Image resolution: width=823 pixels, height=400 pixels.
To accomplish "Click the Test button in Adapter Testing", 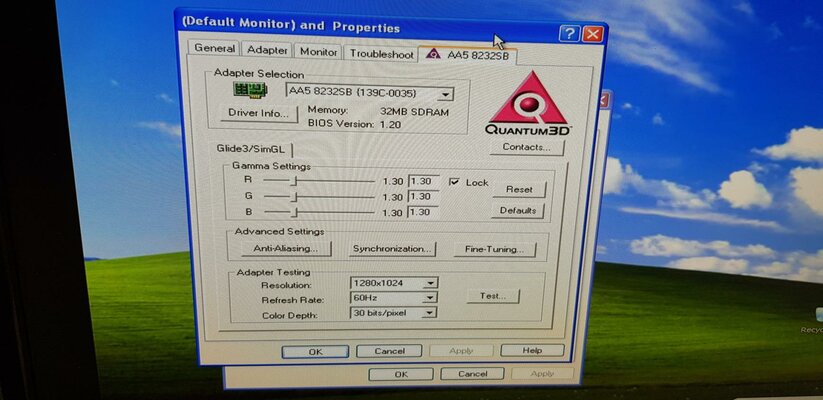I will coord(493,296).
